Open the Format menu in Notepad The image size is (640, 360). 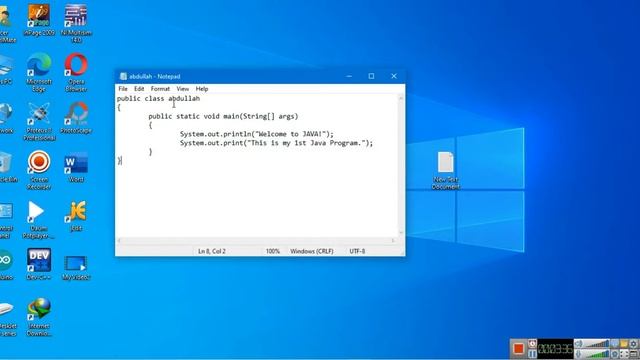(160, 89)
